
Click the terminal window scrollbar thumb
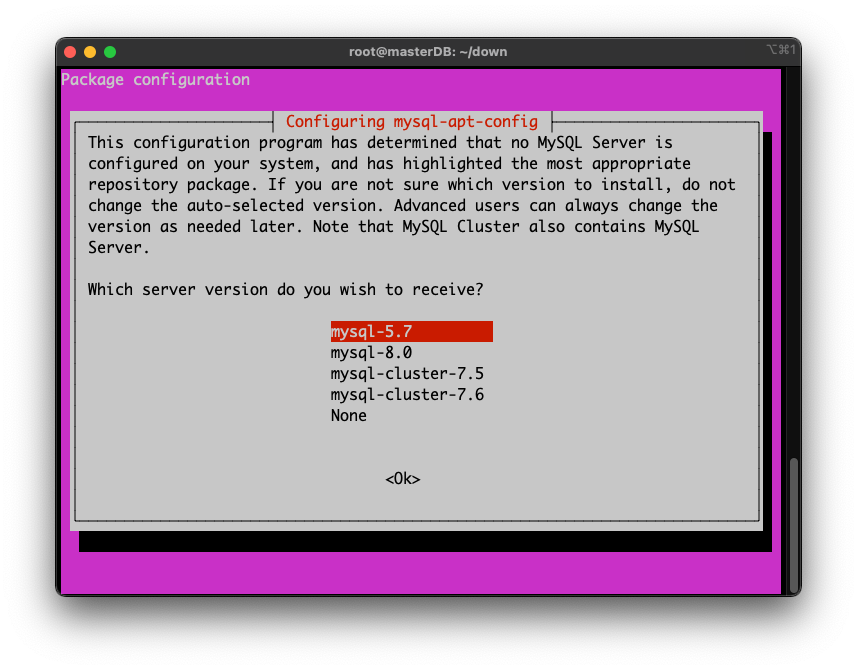tap(794, 526)
